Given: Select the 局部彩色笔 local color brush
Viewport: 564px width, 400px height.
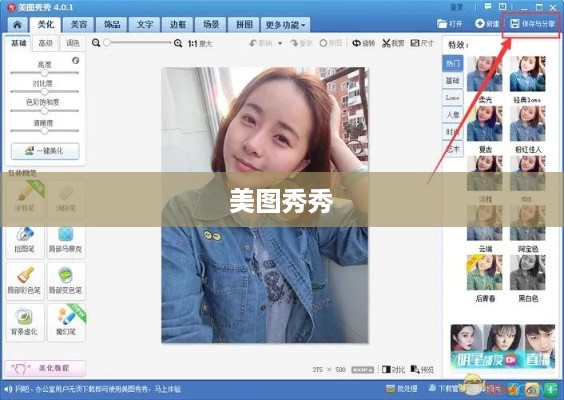Looking at the screenshot, I should (x=25, y=281).
